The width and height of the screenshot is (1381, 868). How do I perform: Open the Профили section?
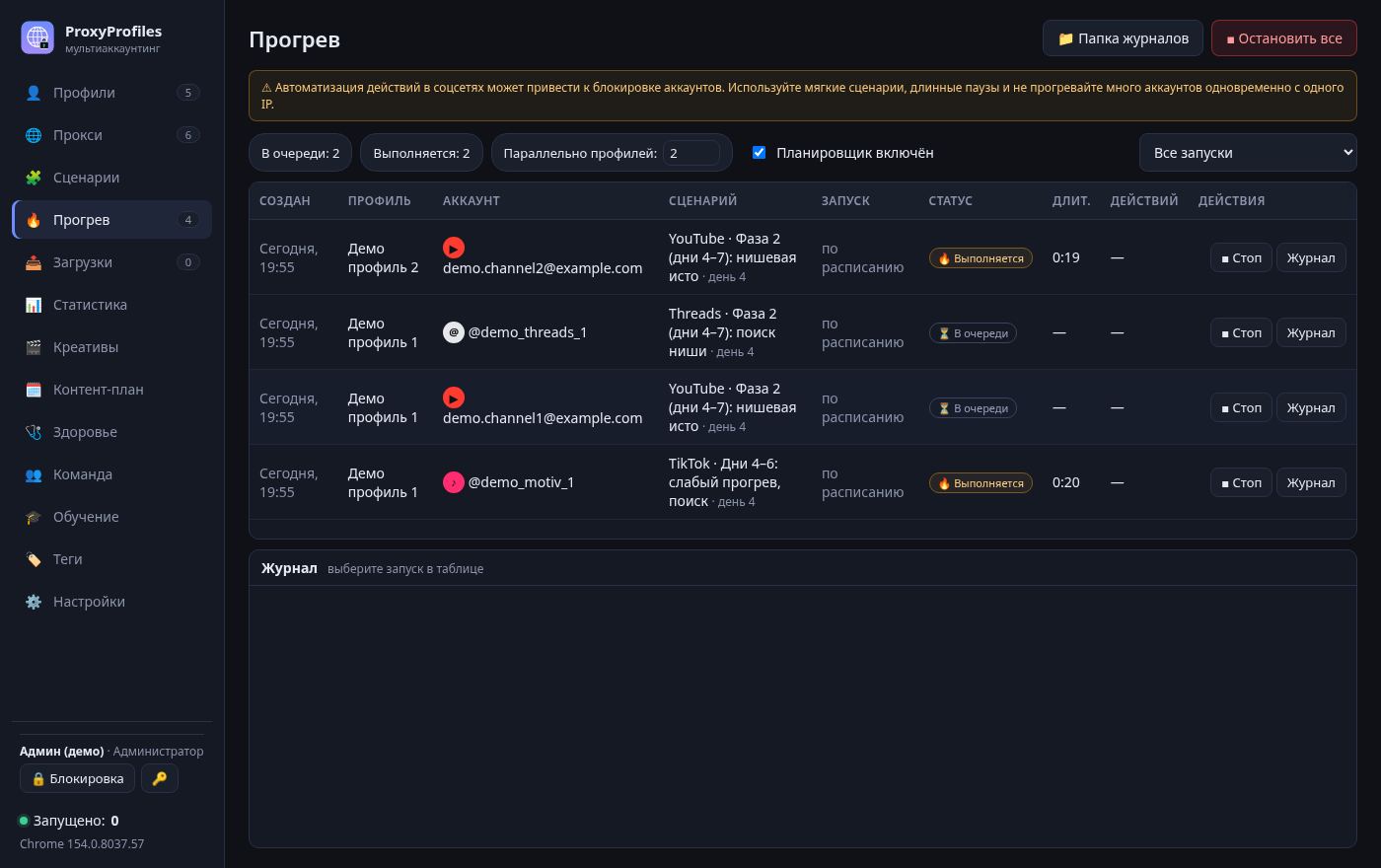tap(111, 93)
